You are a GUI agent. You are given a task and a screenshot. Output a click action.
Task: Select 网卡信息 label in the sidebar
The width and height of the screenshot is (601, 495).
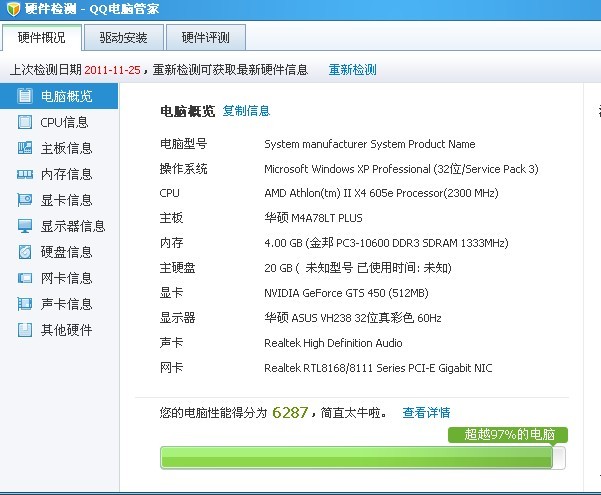tap(67, 278)
